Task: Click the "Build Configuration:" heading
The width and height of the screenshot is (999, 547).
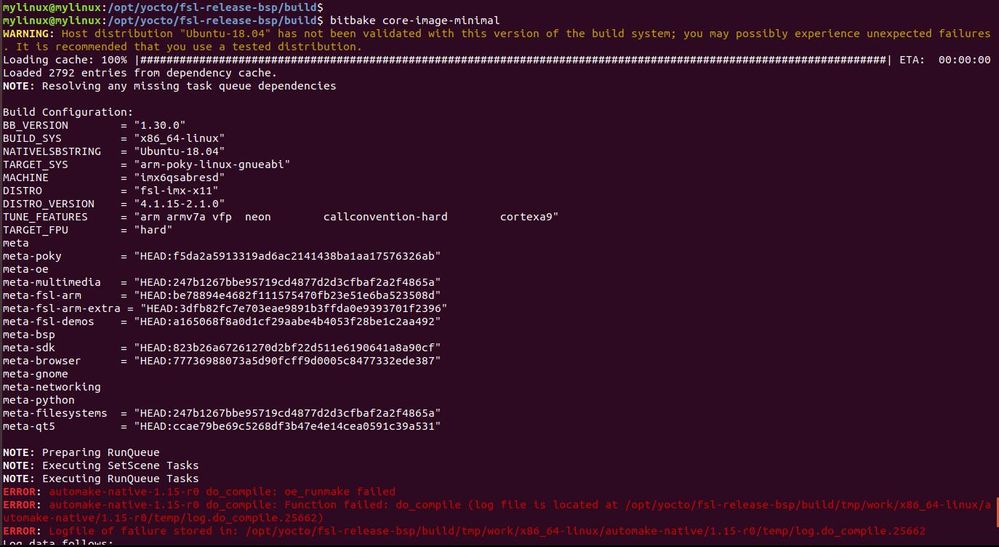Action: [x=67, y=112]
